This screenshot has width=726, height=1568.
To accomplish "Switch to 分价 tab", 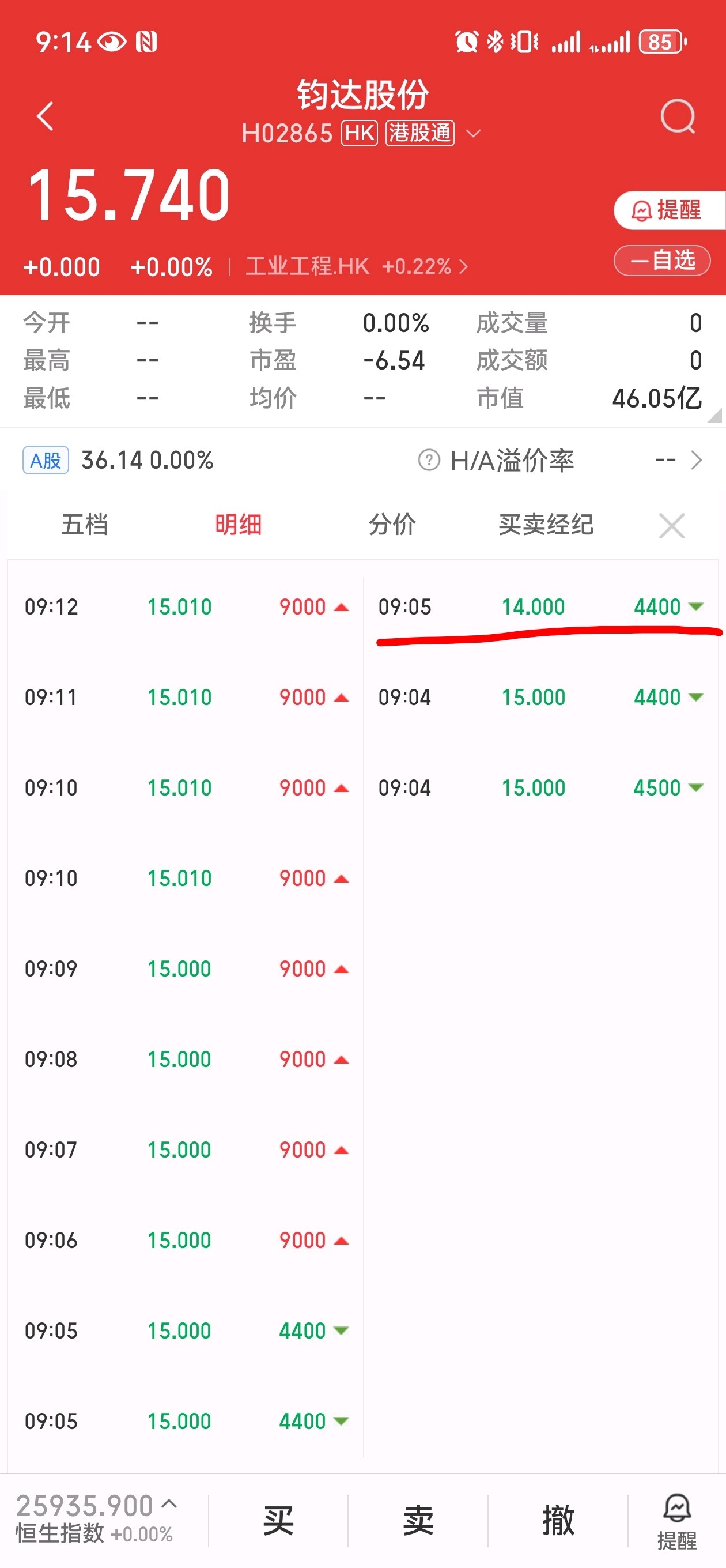I will click(x=392, y=525).
